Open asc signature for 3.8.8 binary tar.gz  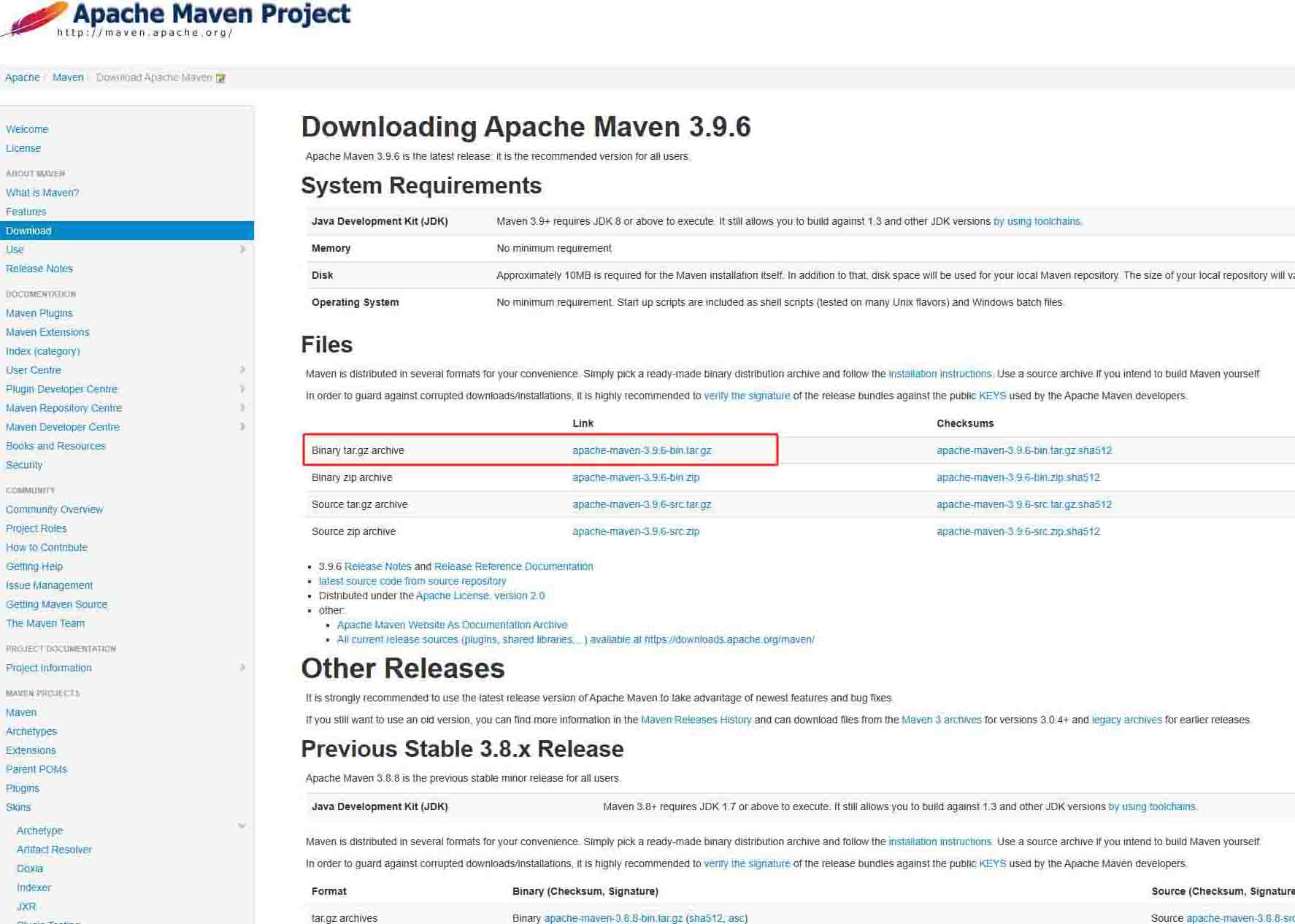(736, 918)
